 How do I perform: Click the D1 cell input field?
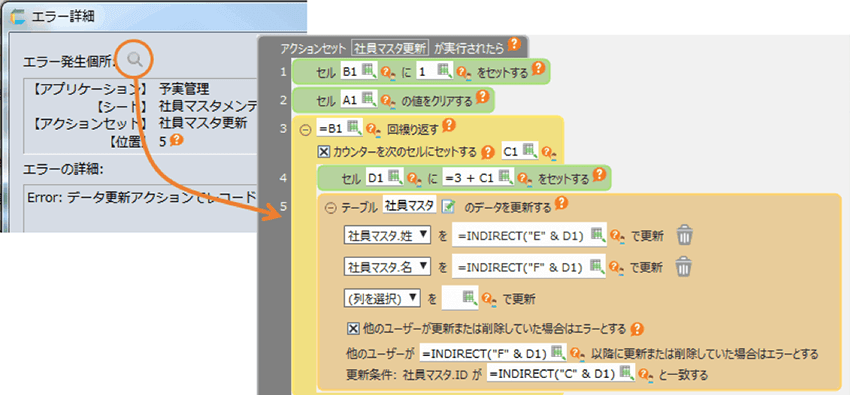pyautogui.click(x=385, y=177)
